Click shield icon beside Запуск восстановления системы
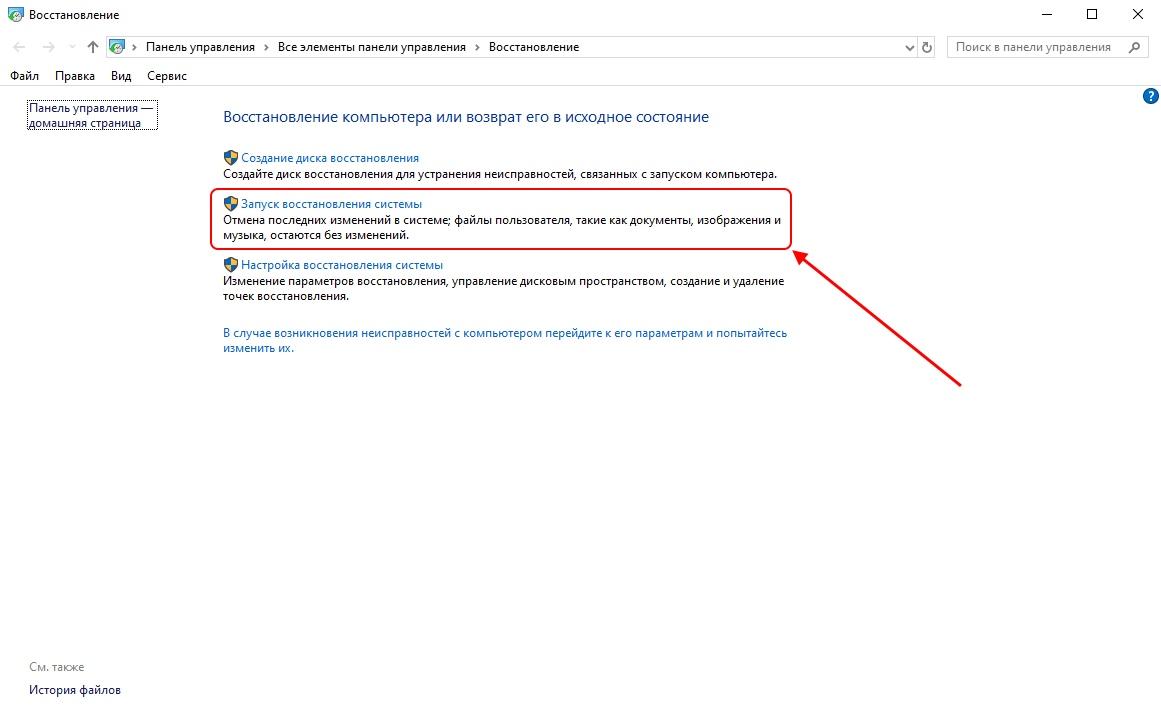Screen dimensions: 1161x717 coord(231,204)
